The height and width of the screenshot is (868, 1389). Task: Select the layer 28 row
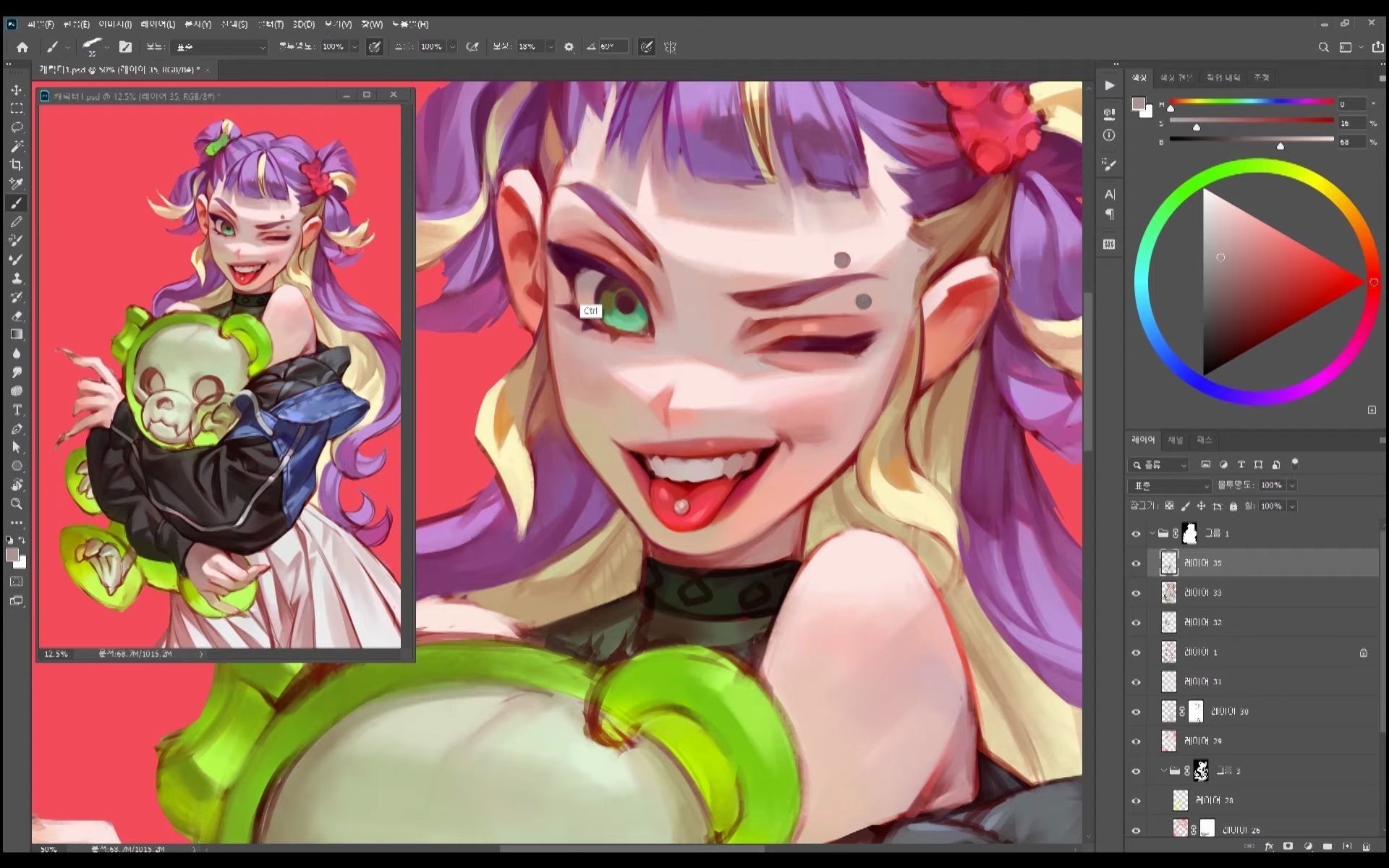point(1262,800)
